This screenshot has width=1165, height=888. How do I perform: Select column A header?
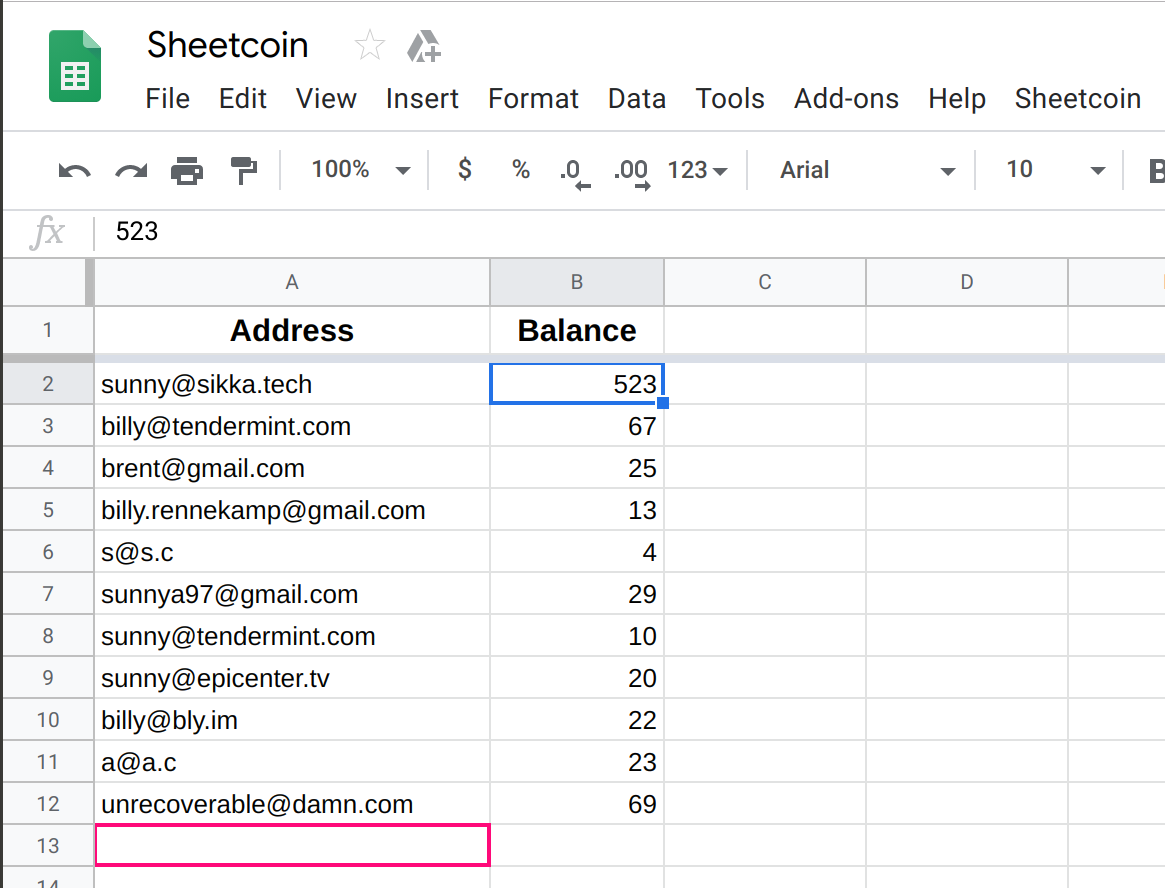click(x=292, y=282)
